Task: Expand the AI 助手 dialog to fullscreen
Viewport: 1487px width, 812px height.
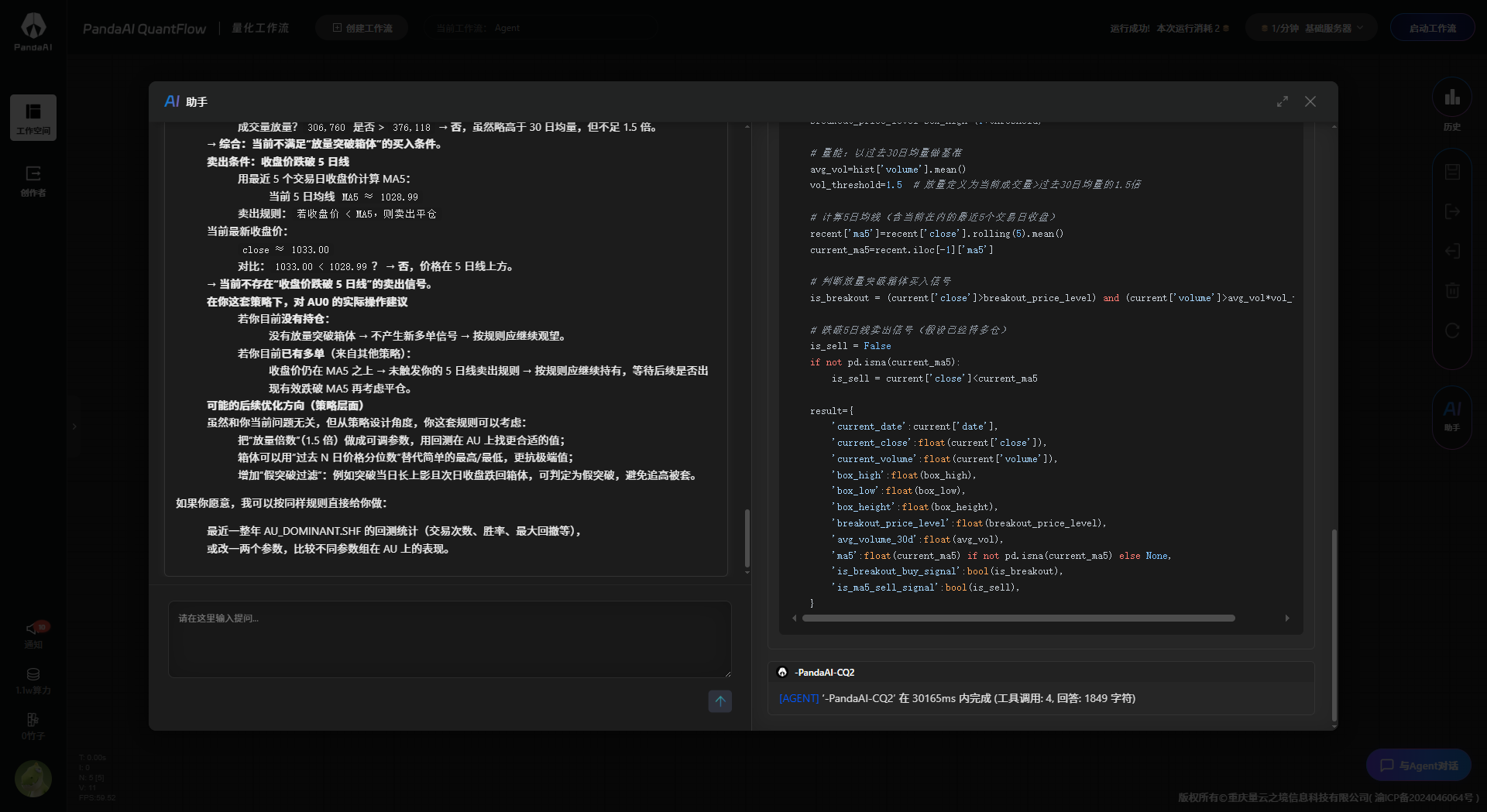Action: click(x=1283, y=101)
